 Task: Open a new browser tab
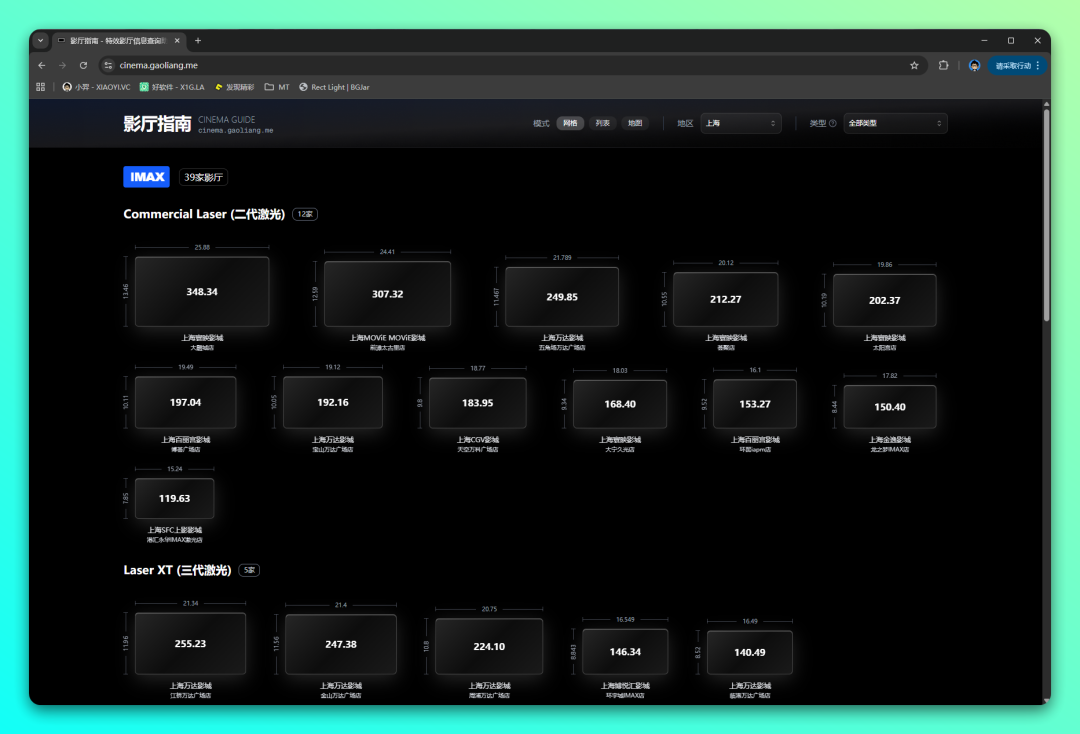[198, 41]
